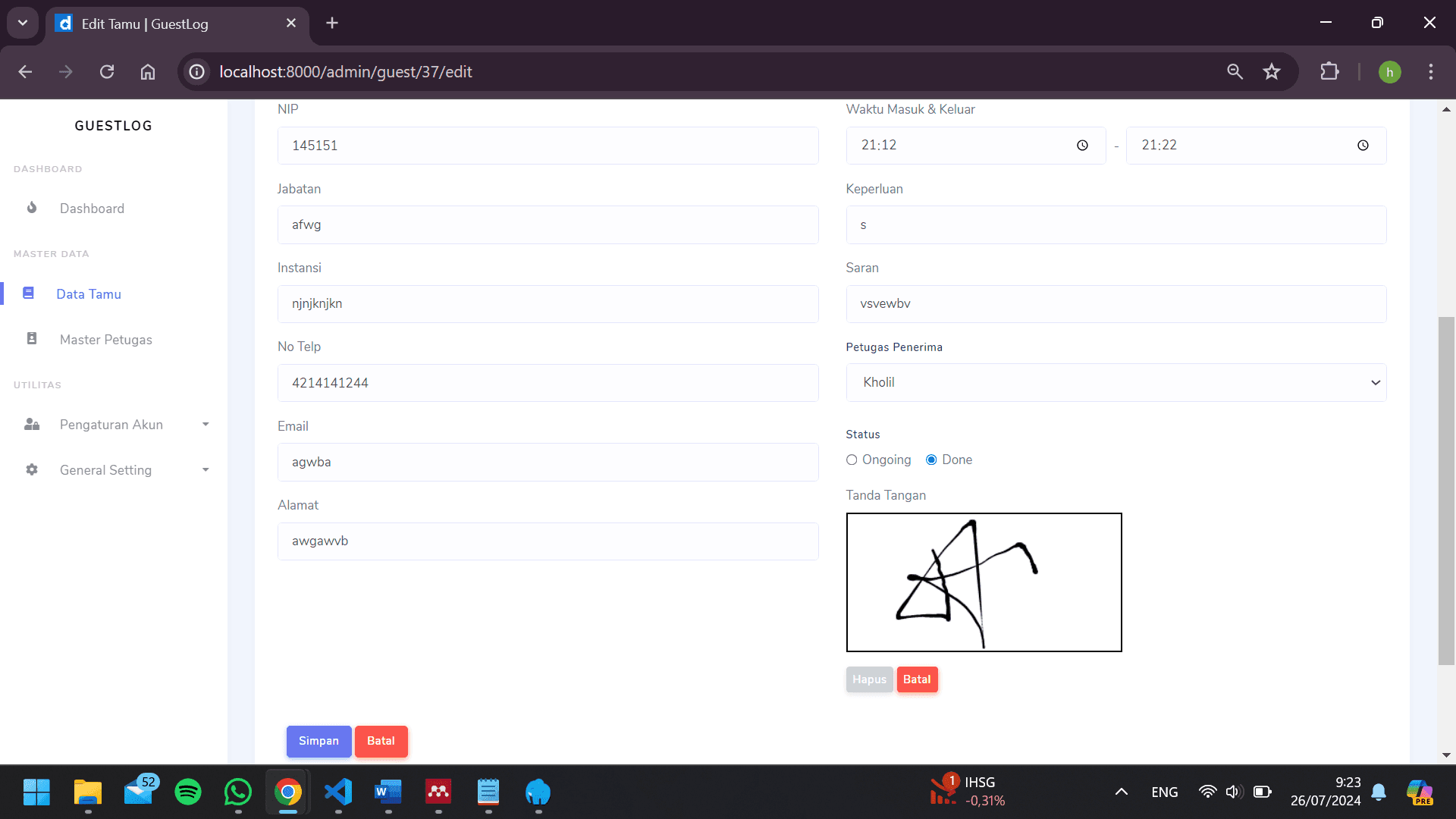Image resolution: width=1456 pixels, height=819 pixels.
Task: Click inside the Email input field
Action: pos(548,462)
